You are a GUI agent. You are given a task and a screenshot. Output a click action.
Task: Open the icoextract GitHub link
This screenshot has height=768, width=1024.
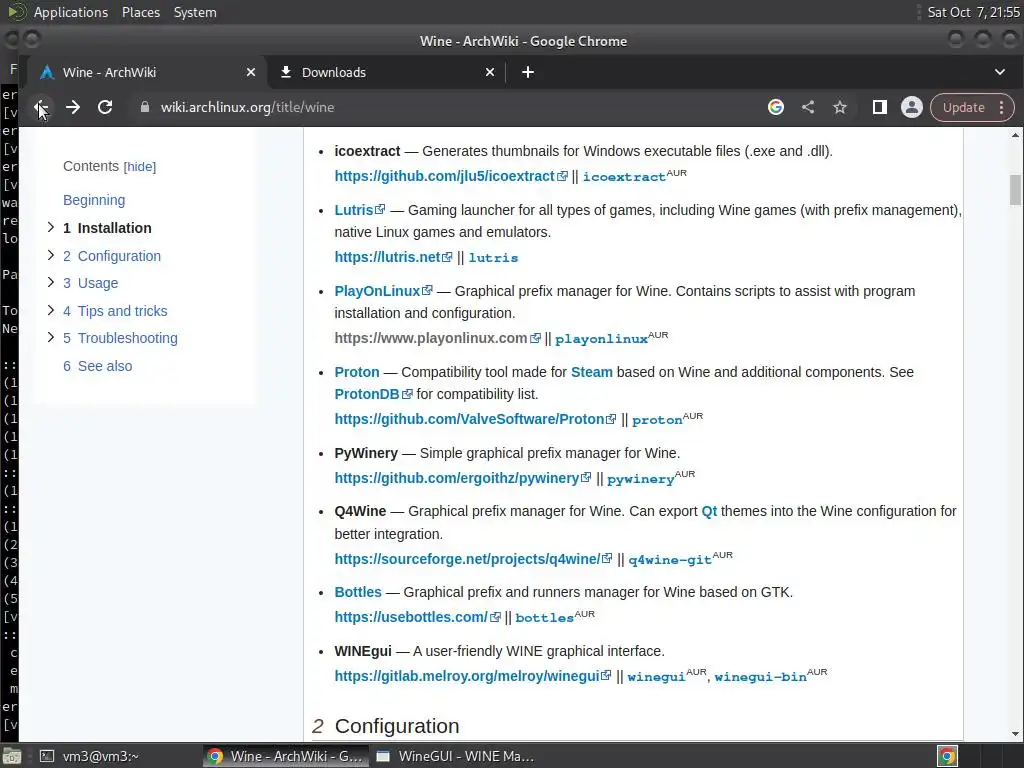451,176
